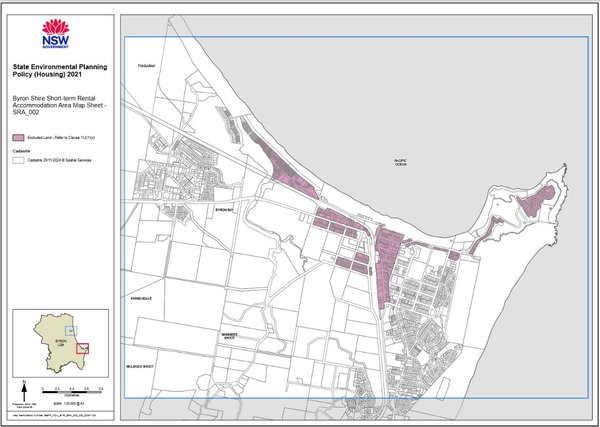Click the NSW Government waratah logo

pos(55,34)
